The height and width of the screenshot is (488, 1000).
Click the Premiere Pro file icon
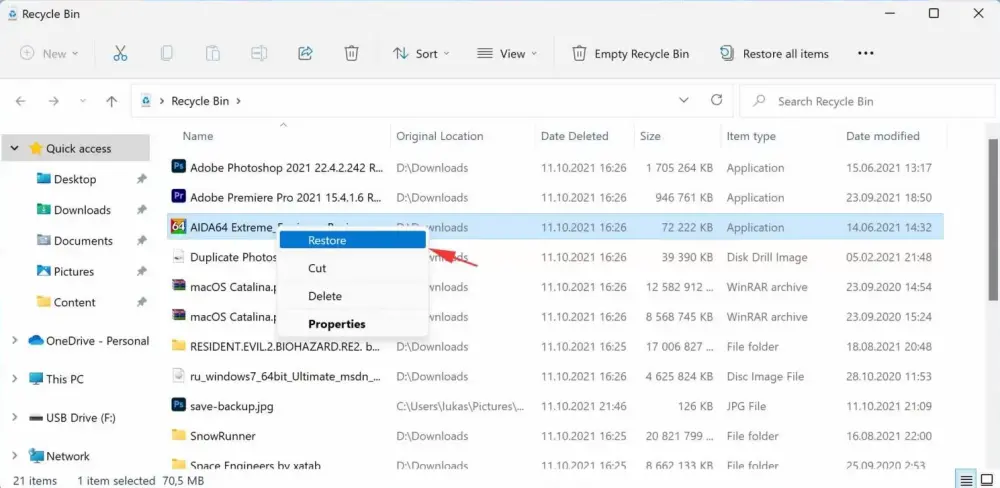point(179,196)
